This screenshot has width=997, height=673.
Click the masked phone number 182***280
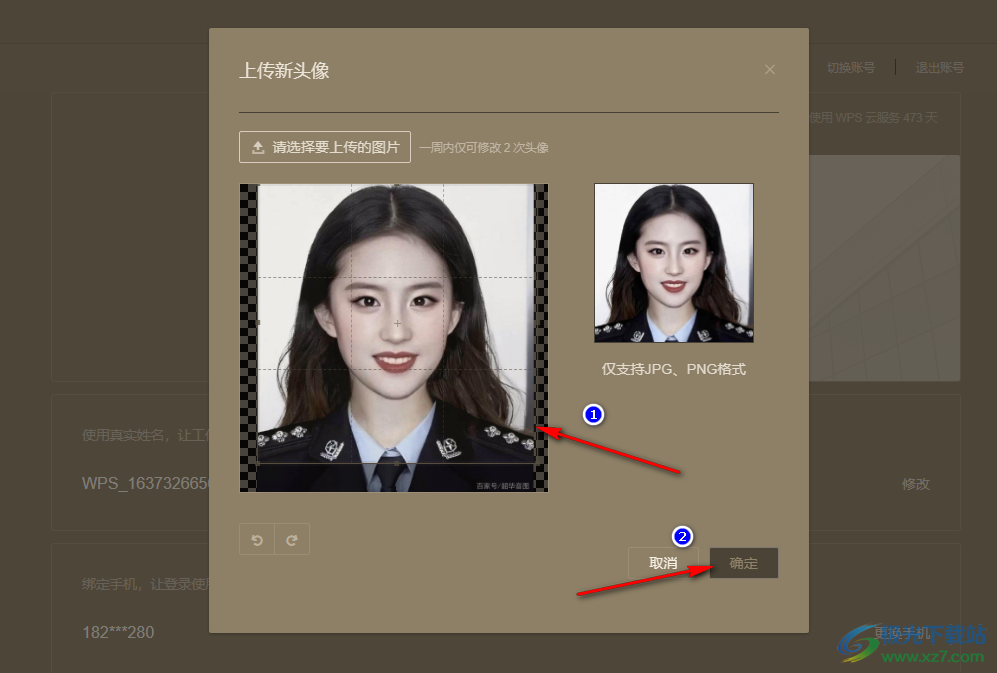click(118, 633)
